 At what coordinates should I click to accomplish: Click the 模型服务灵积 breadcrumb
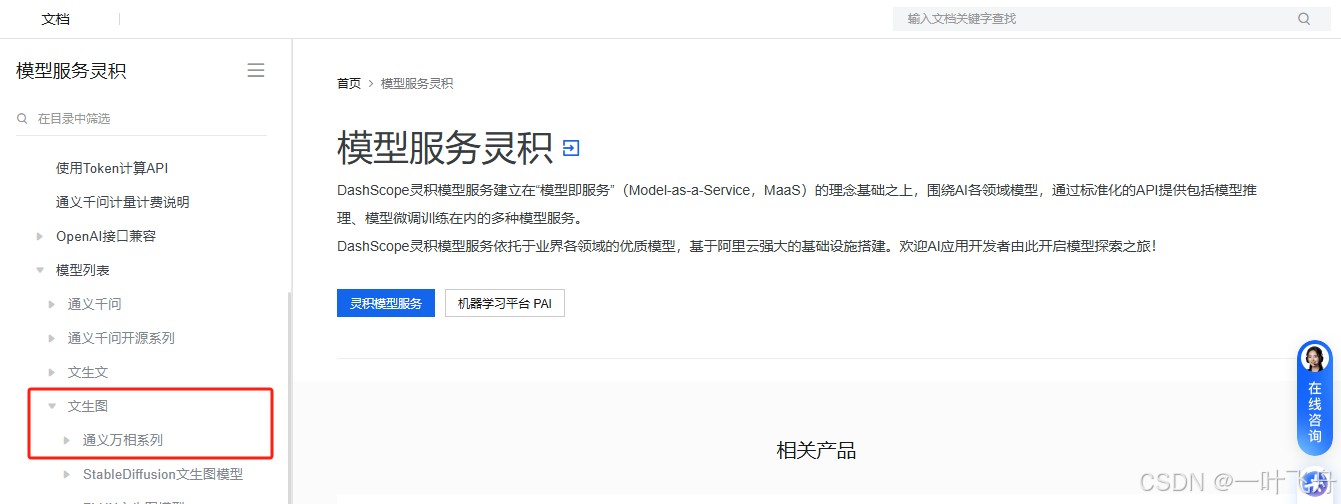pyautogui.click(x=417, y=83)
